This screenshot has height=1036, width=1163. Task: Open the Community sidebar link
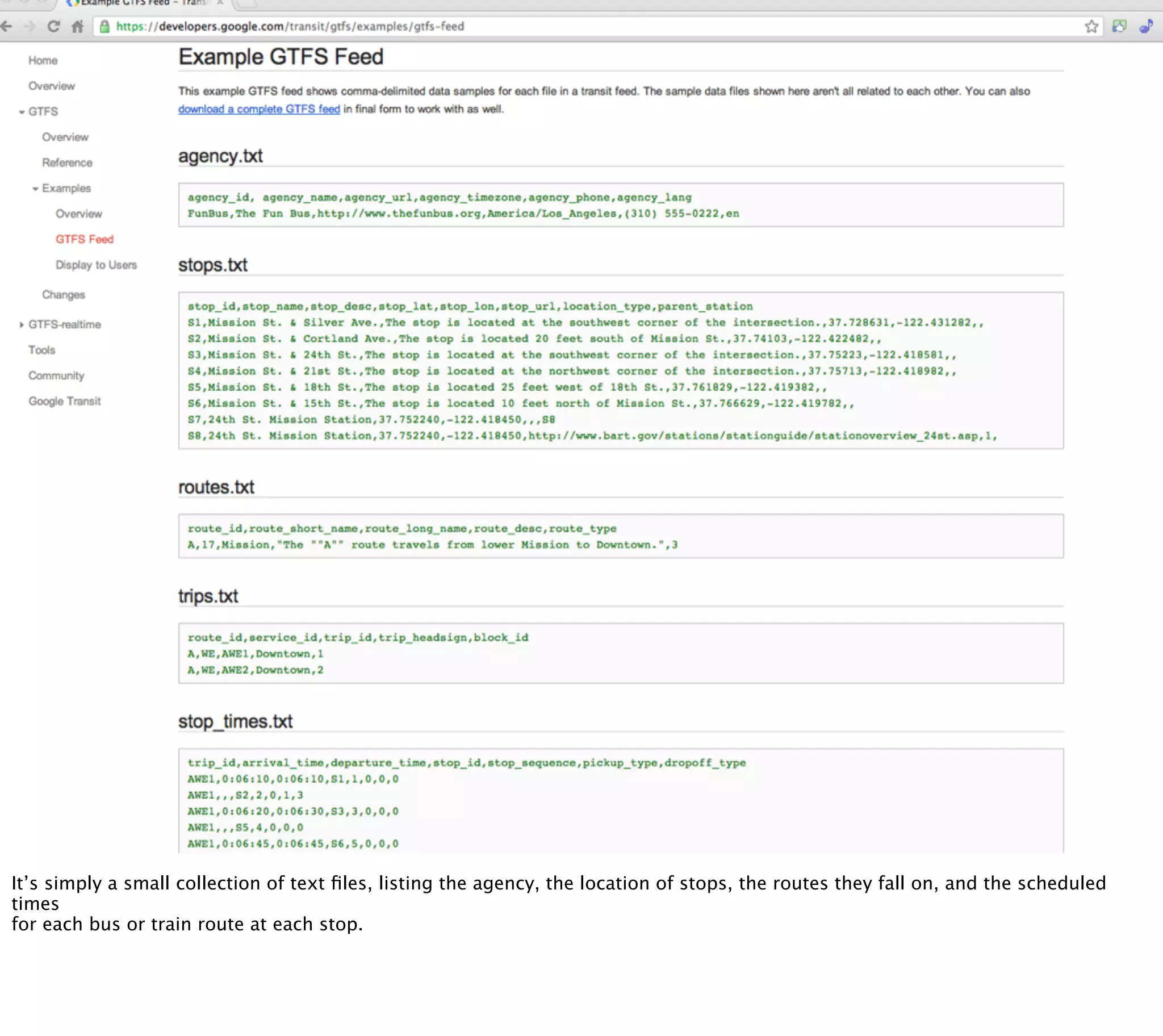pyautogui.click(x=56, y=375)
